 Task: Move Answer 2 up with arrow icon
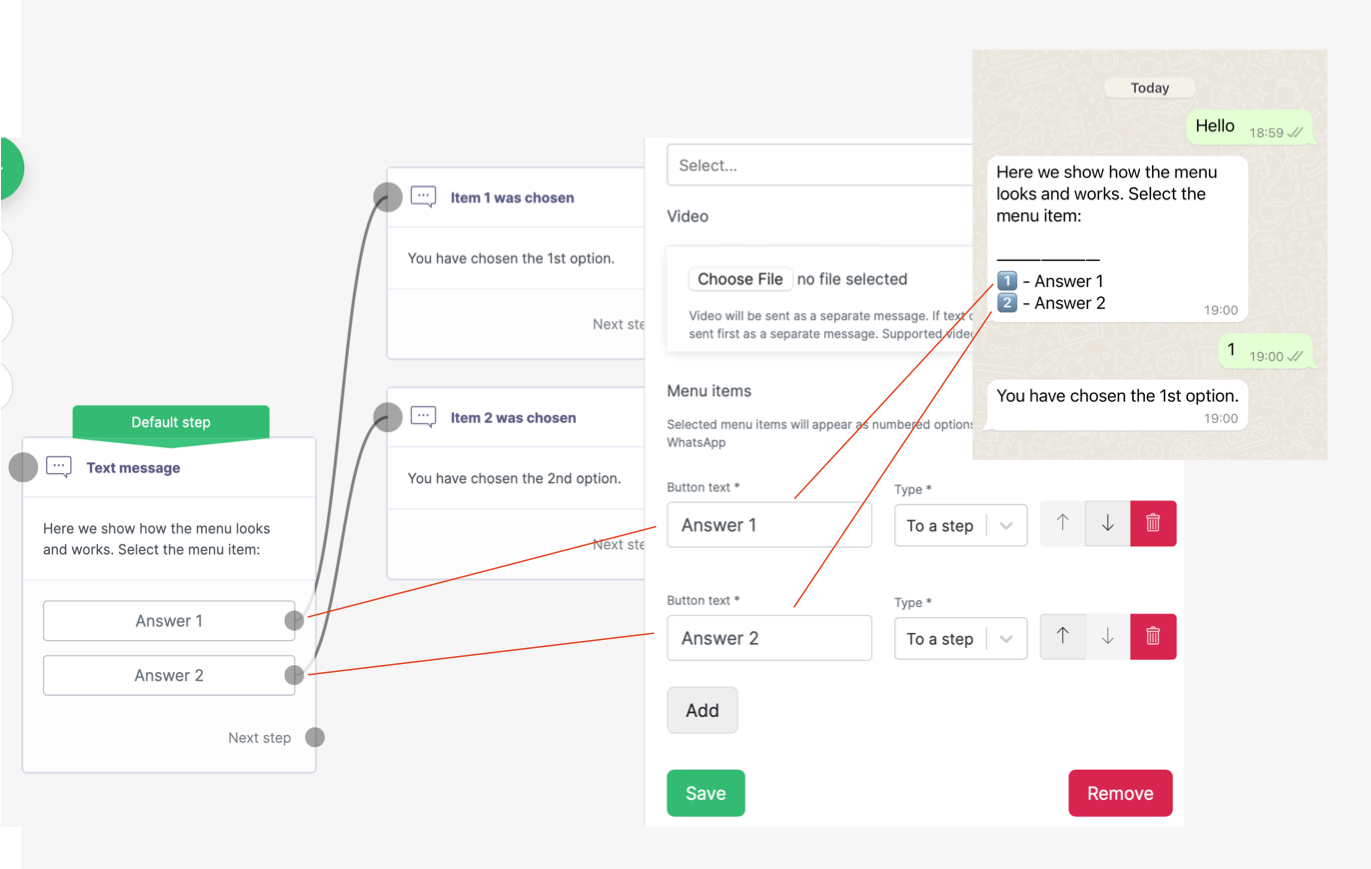click(1063, 636)
